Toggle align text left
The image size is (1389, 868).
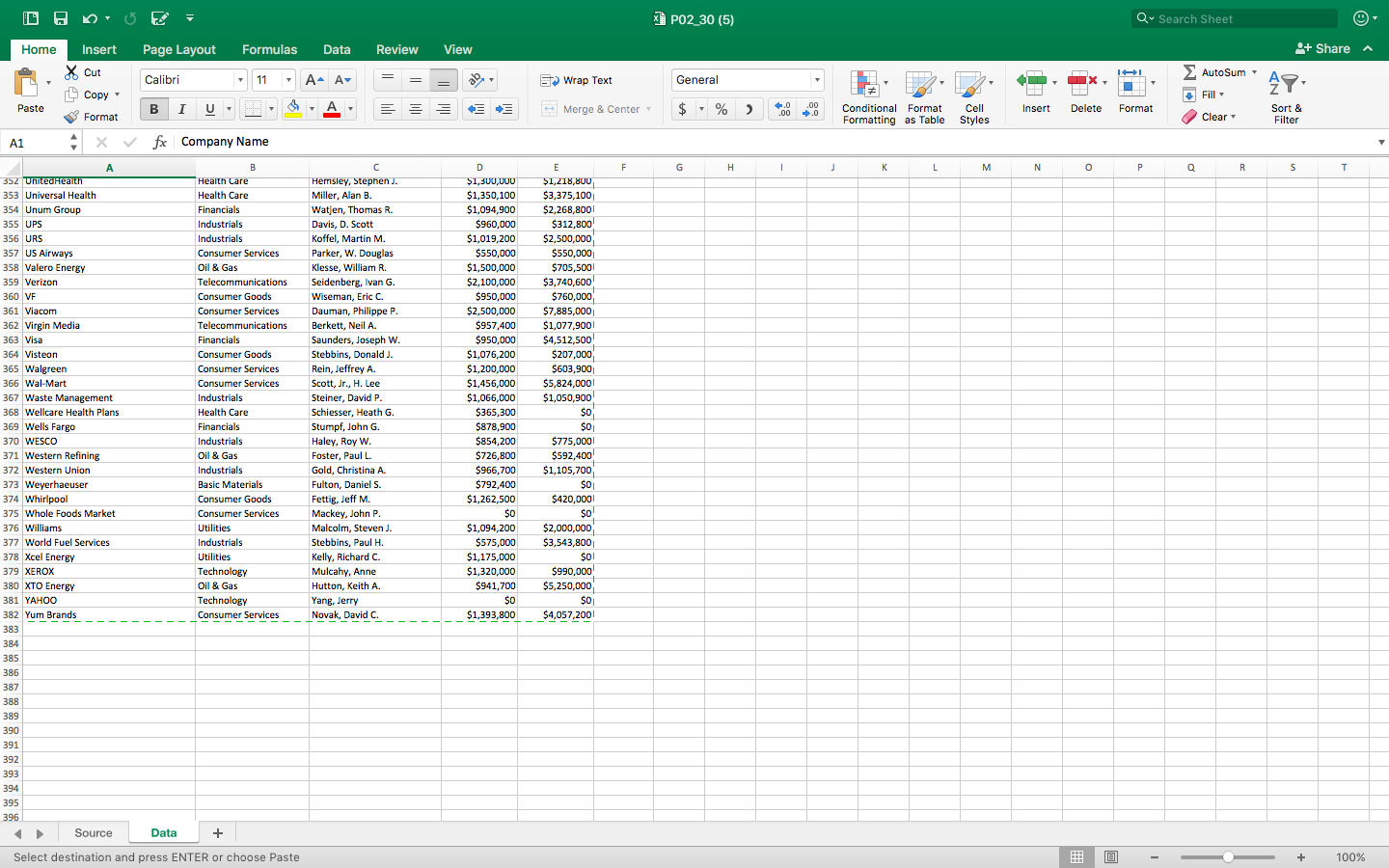coord(388,109)
